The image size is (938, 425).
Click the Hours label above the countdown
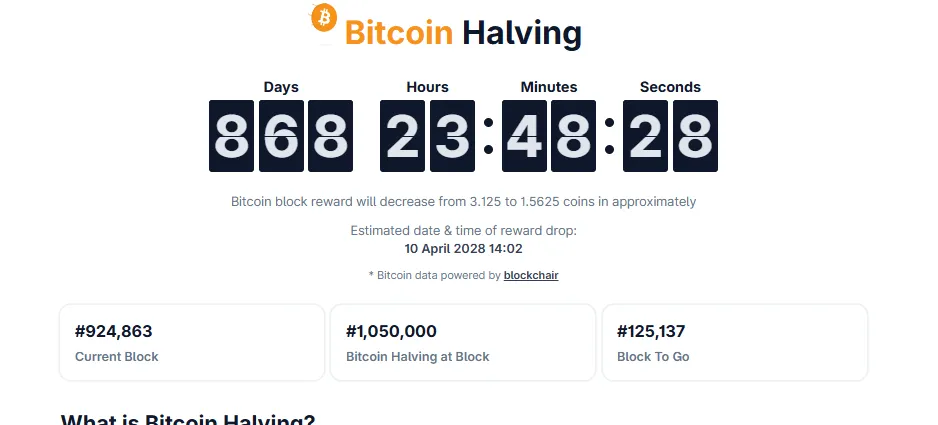[x=427, y=87]
